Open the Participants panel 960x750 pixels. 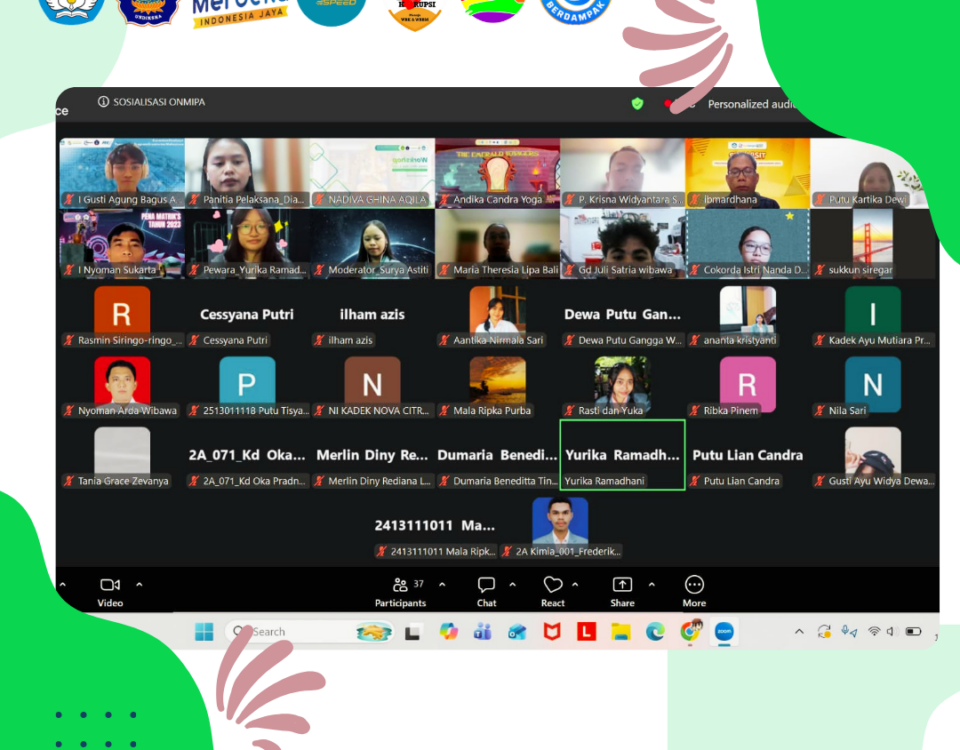click(400, 585)
